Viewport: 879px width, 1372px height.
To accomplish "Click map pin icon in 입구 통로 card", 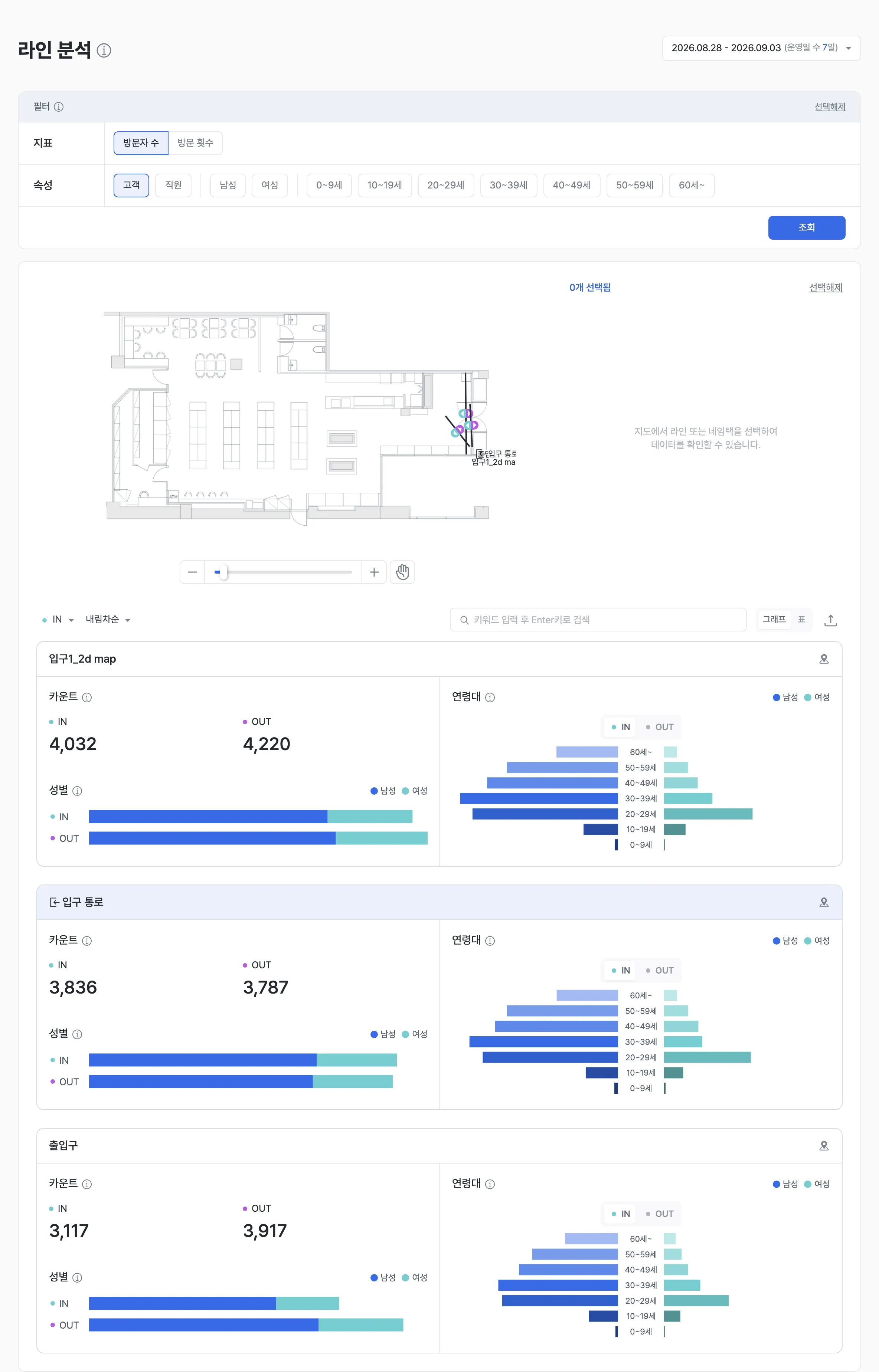I will [824, 903].
